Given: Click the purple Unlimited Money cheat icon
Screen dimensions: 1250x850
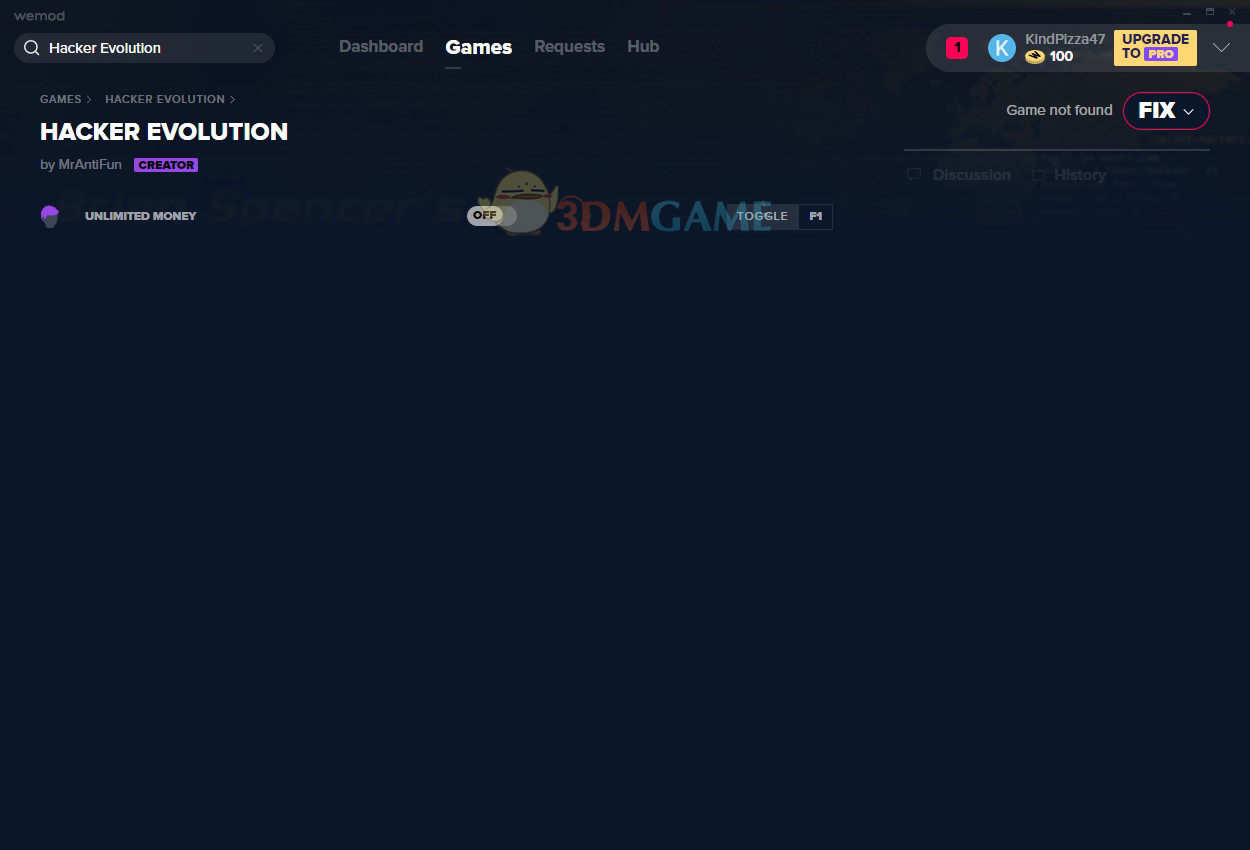Looking at the screenshot, I should point(50,216).
